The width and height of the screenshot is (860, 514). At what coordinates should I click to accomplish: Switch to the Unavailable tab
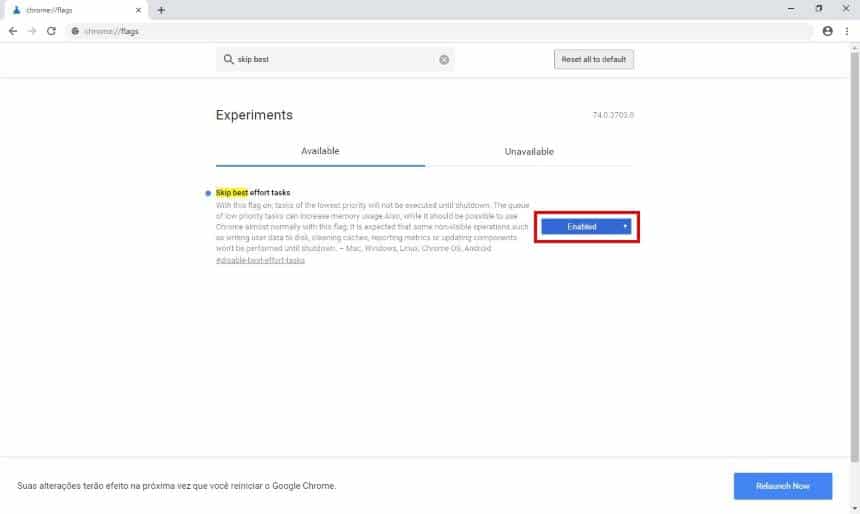pyautogui.click(x=529, y=151)
